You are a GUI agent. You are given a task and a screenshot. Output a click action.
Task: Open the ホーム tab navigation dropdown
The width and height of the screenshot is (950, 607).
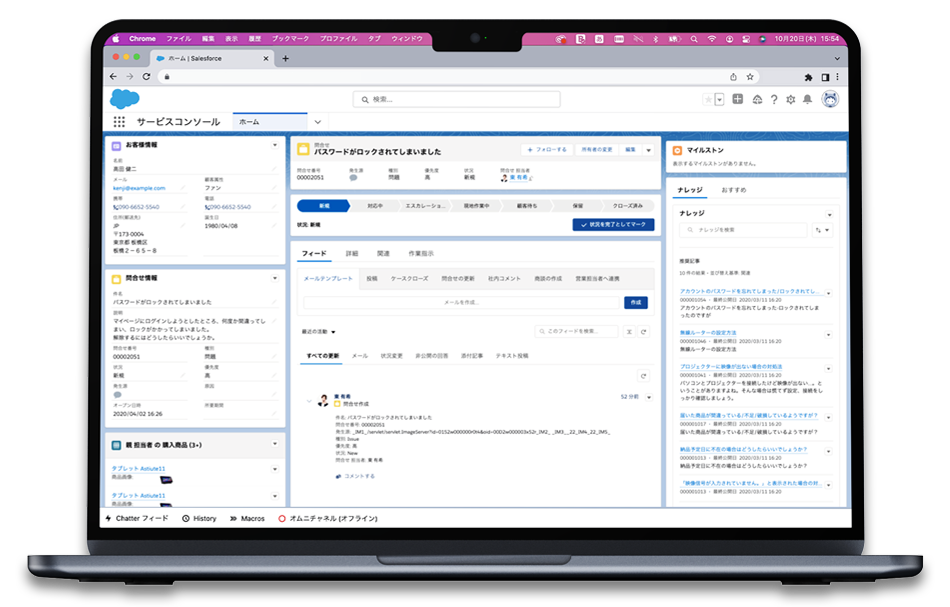(317, 122)
